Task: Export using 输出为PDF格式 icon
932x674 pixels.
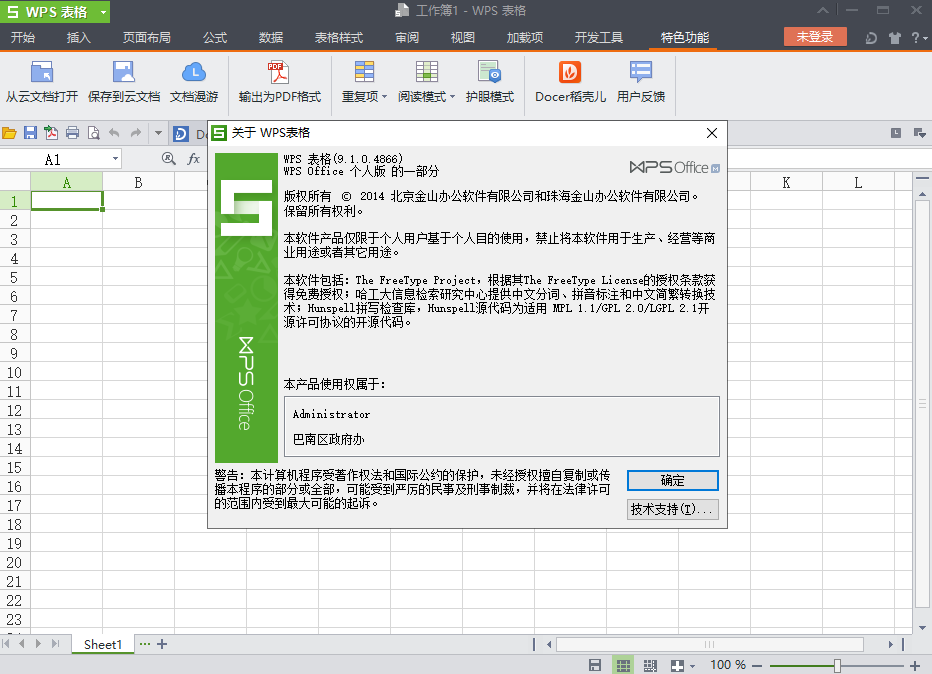Action: click(x=279, y=72)
